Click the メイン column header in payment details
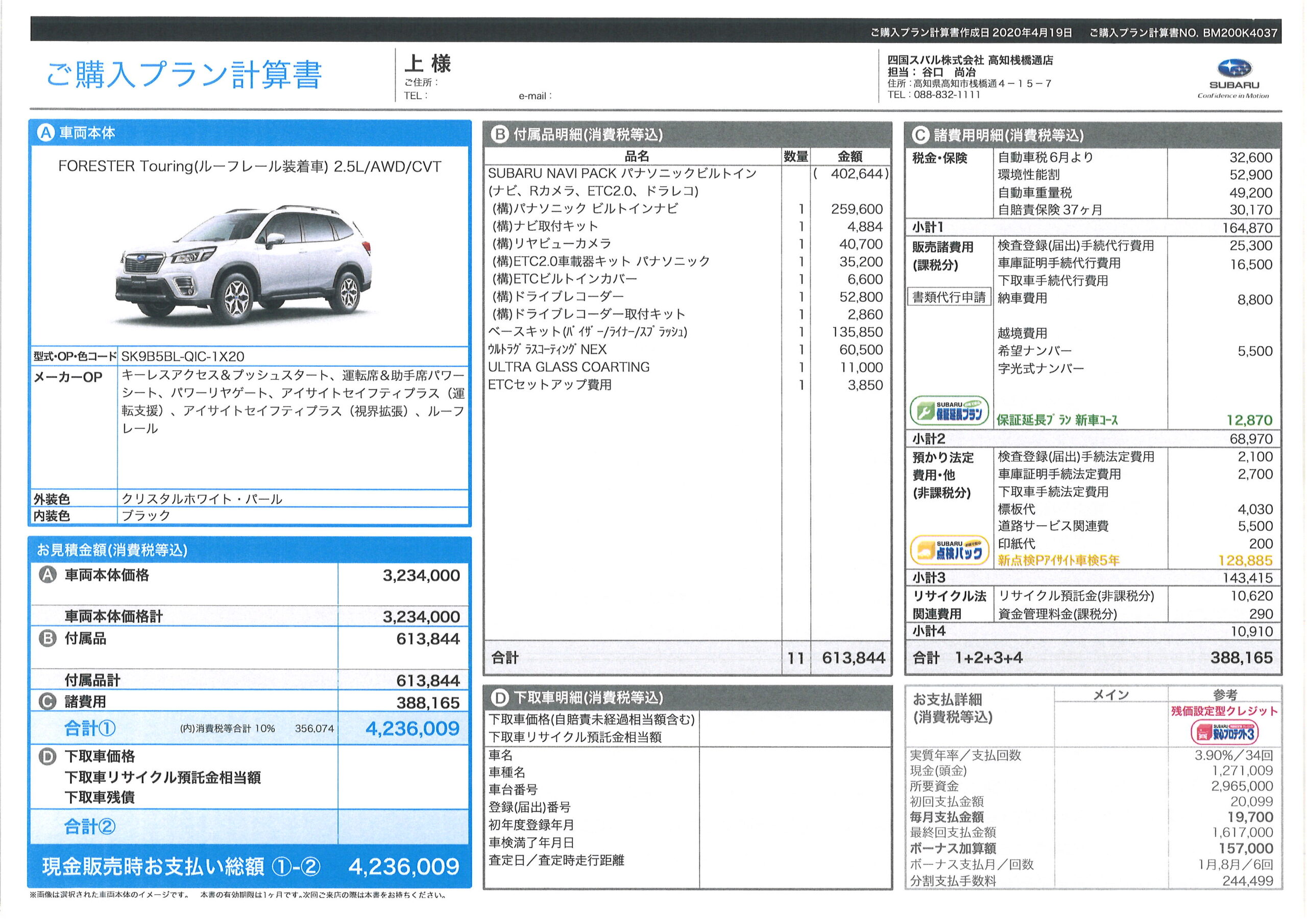The width and height of the screenshot is (1307, 924). 1110,695
